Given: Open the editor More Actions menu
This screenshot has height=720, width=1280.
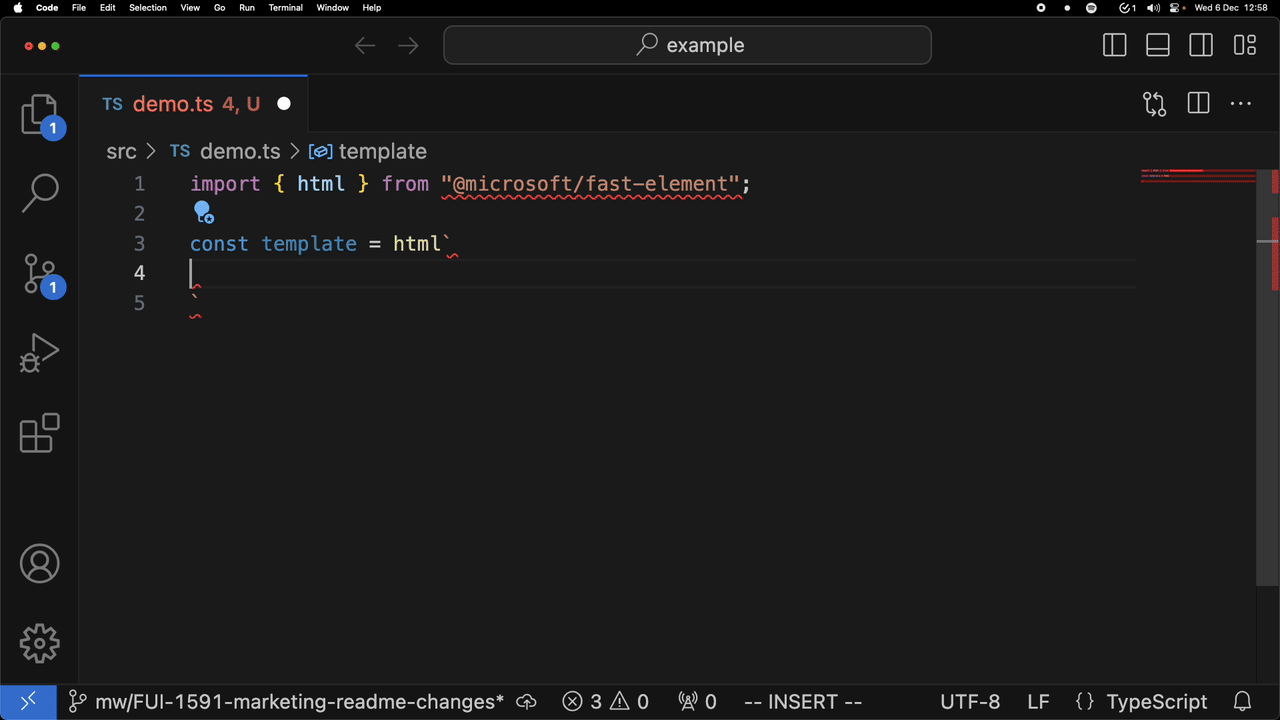Looking at the screenshot, I should point(1241,104).
